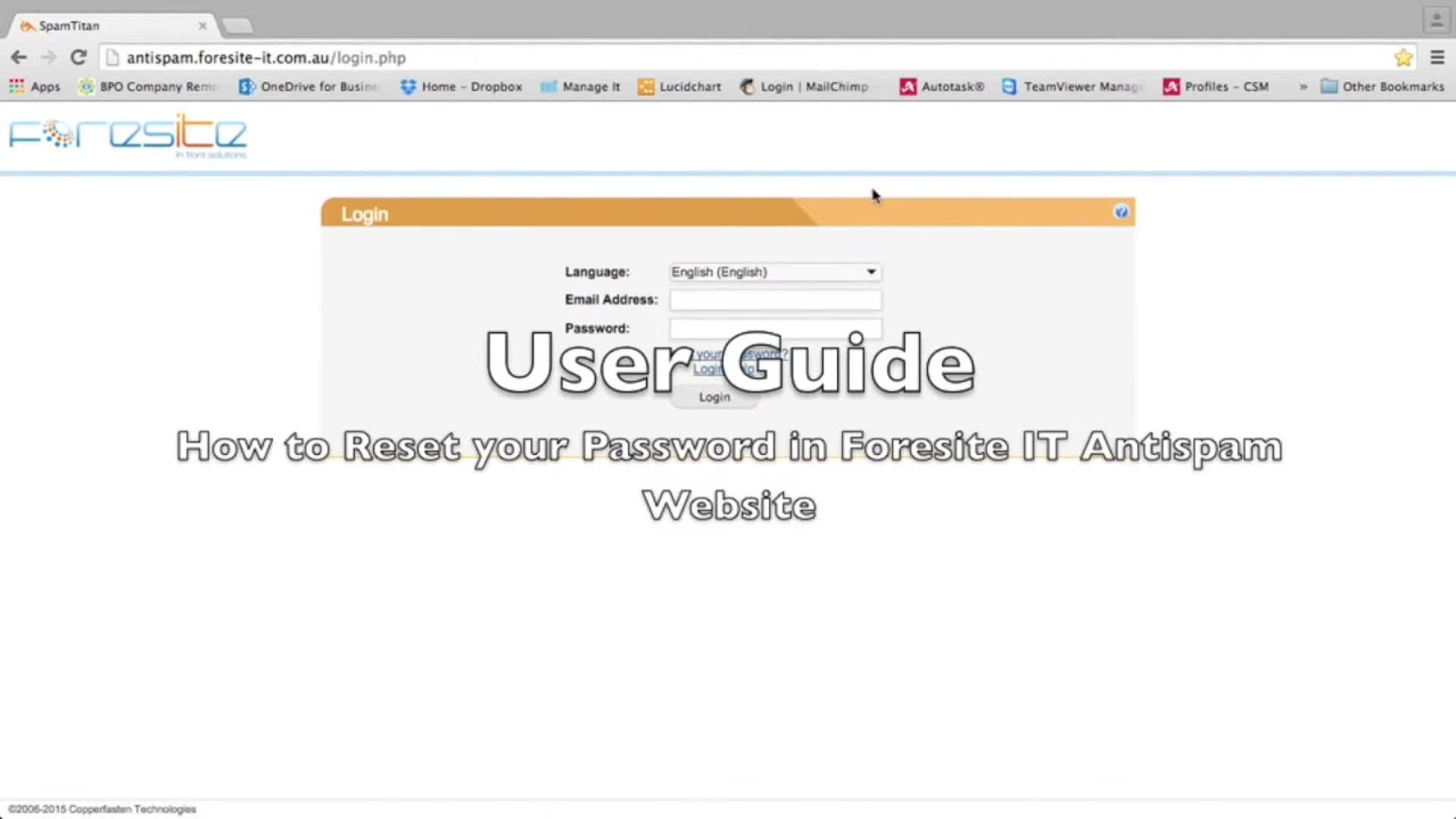Open the Language dropdown

pos(775,271)
